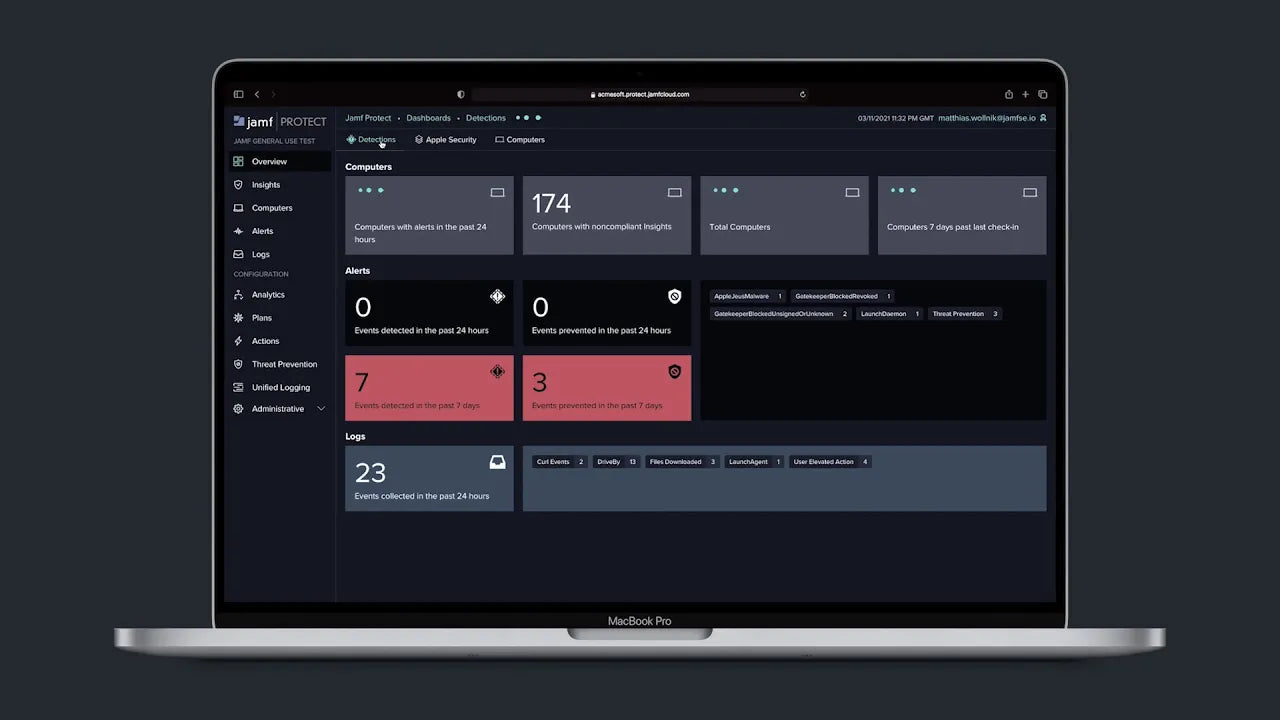
Task: Open Insights via its shield icon
Action: [238, 185]
